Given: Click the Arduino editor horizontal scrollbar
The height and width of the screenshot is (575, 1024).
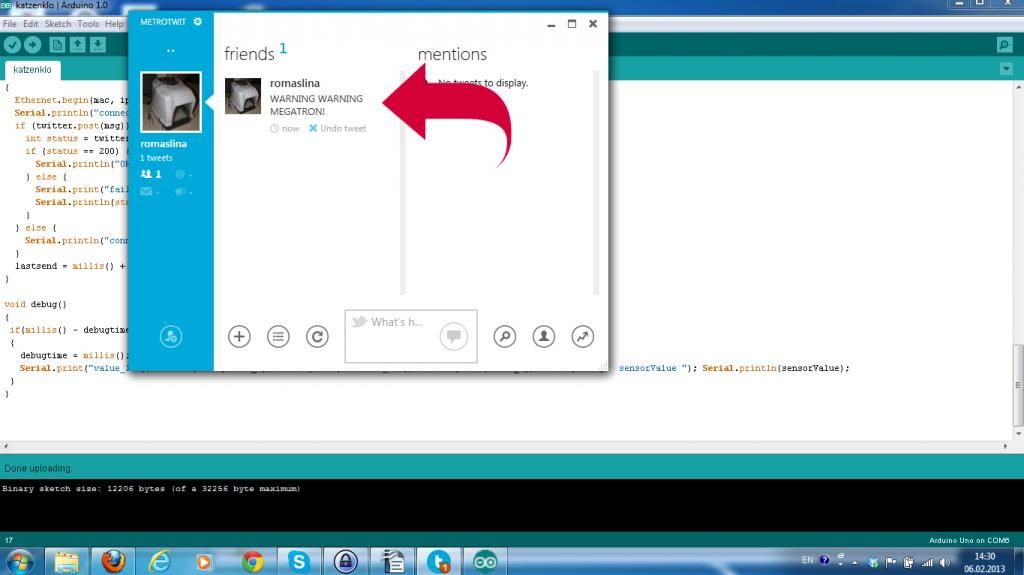Looking at the screenshot, I should [505, 446].
